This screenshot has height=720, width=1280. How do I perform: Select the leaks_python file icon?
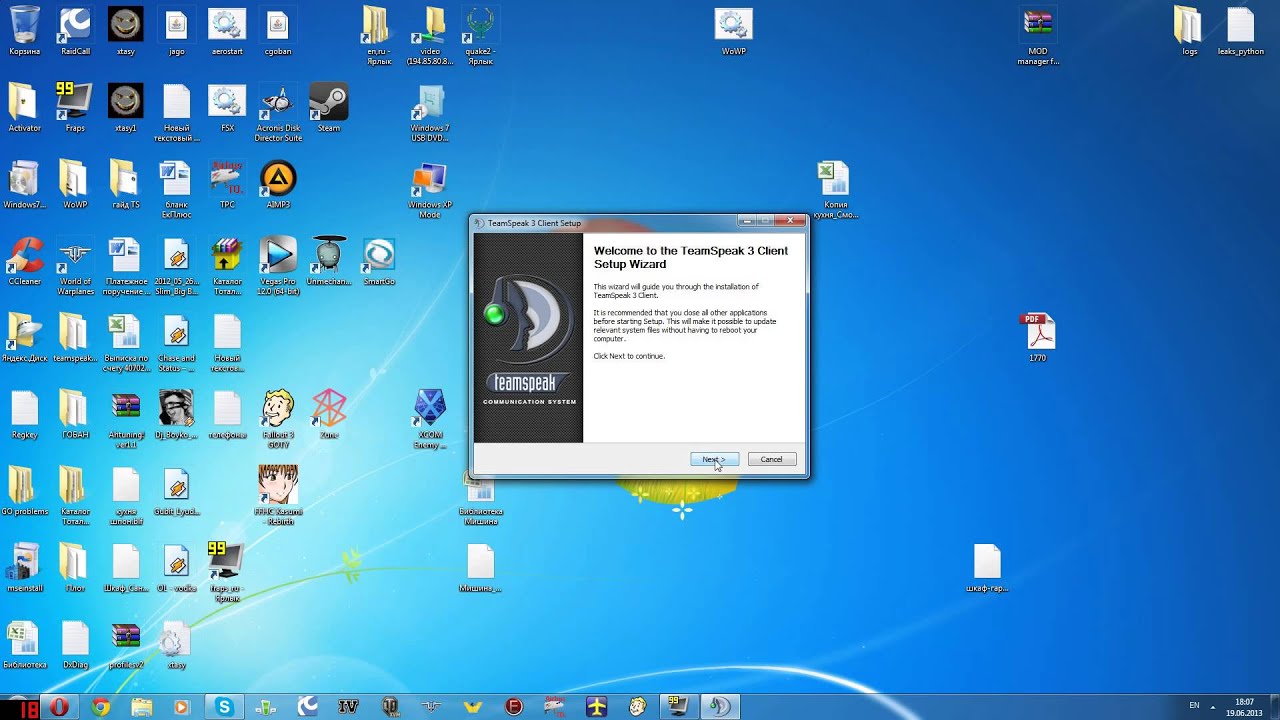coord(1240,31)
